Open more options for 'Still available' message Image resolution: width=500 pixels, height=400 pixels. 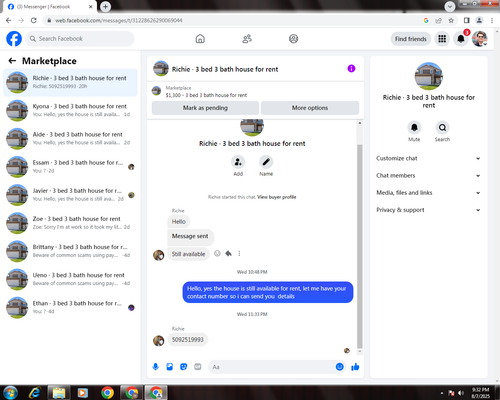click(x=239, y=254)
